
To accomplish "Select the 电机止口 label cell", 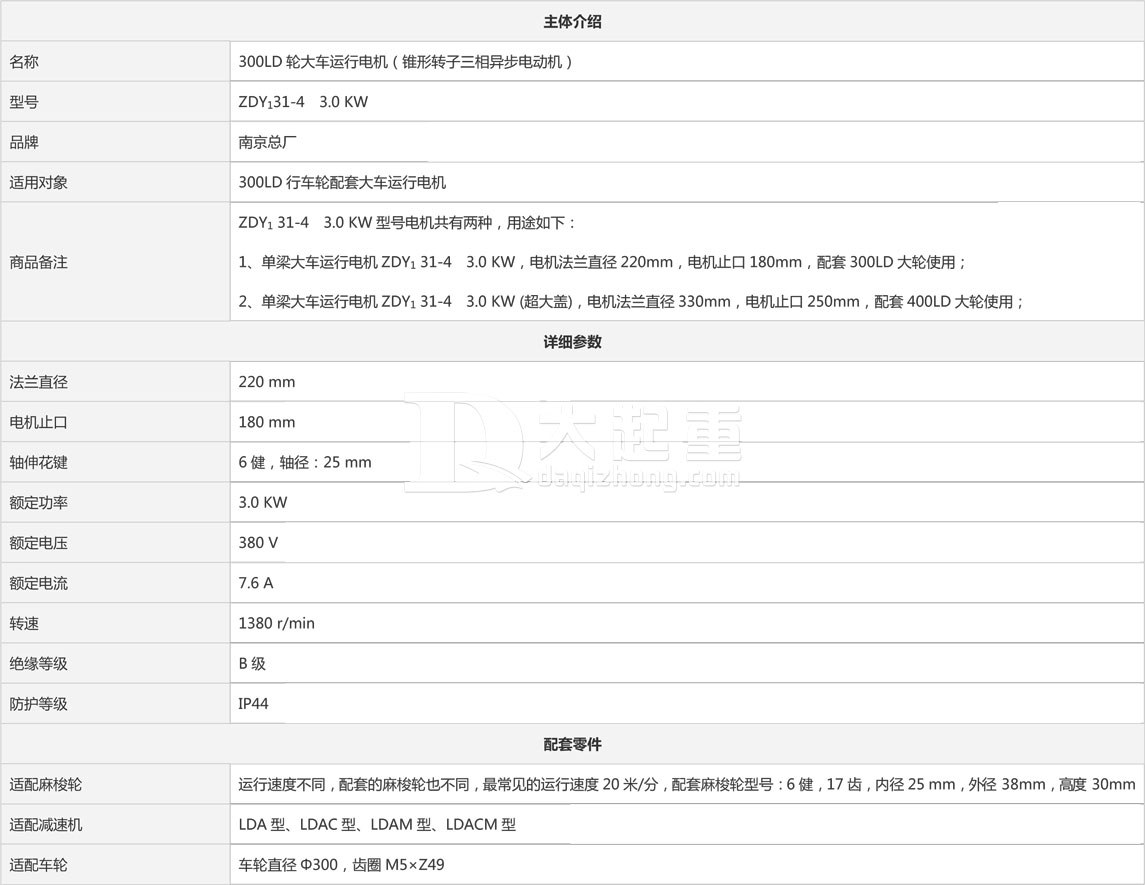I will tap(115, 421).
